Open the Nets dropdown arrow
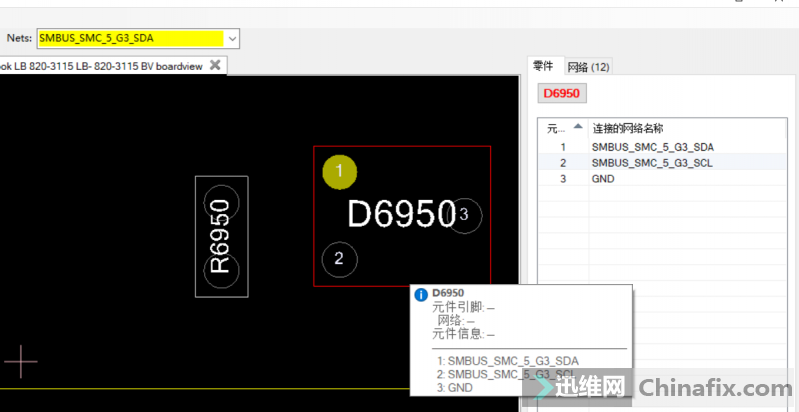Screen dimensions: 799x412 coord(232,38)
